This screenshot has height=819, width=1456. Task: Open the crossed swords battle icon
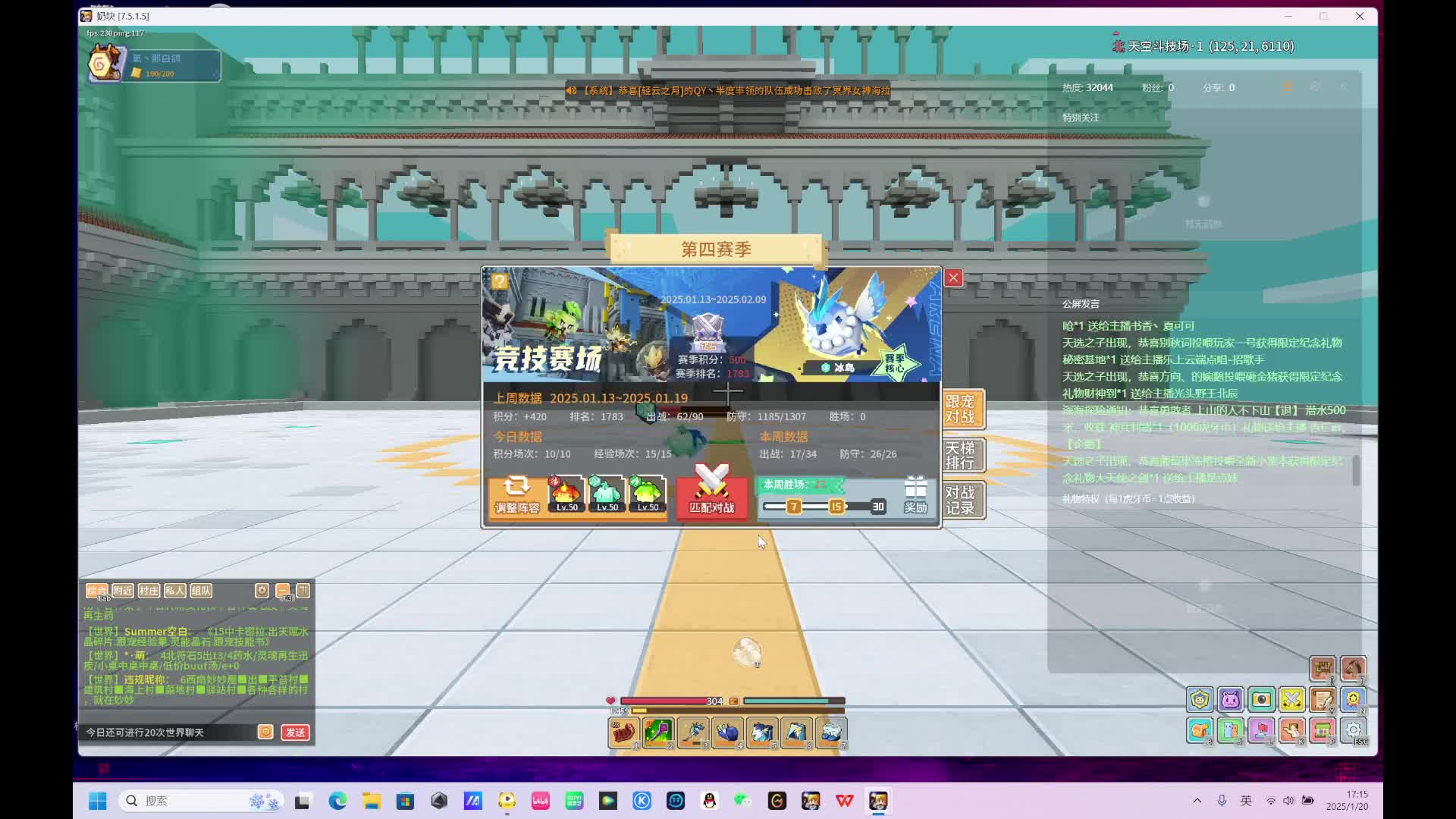pos(1292,699)
